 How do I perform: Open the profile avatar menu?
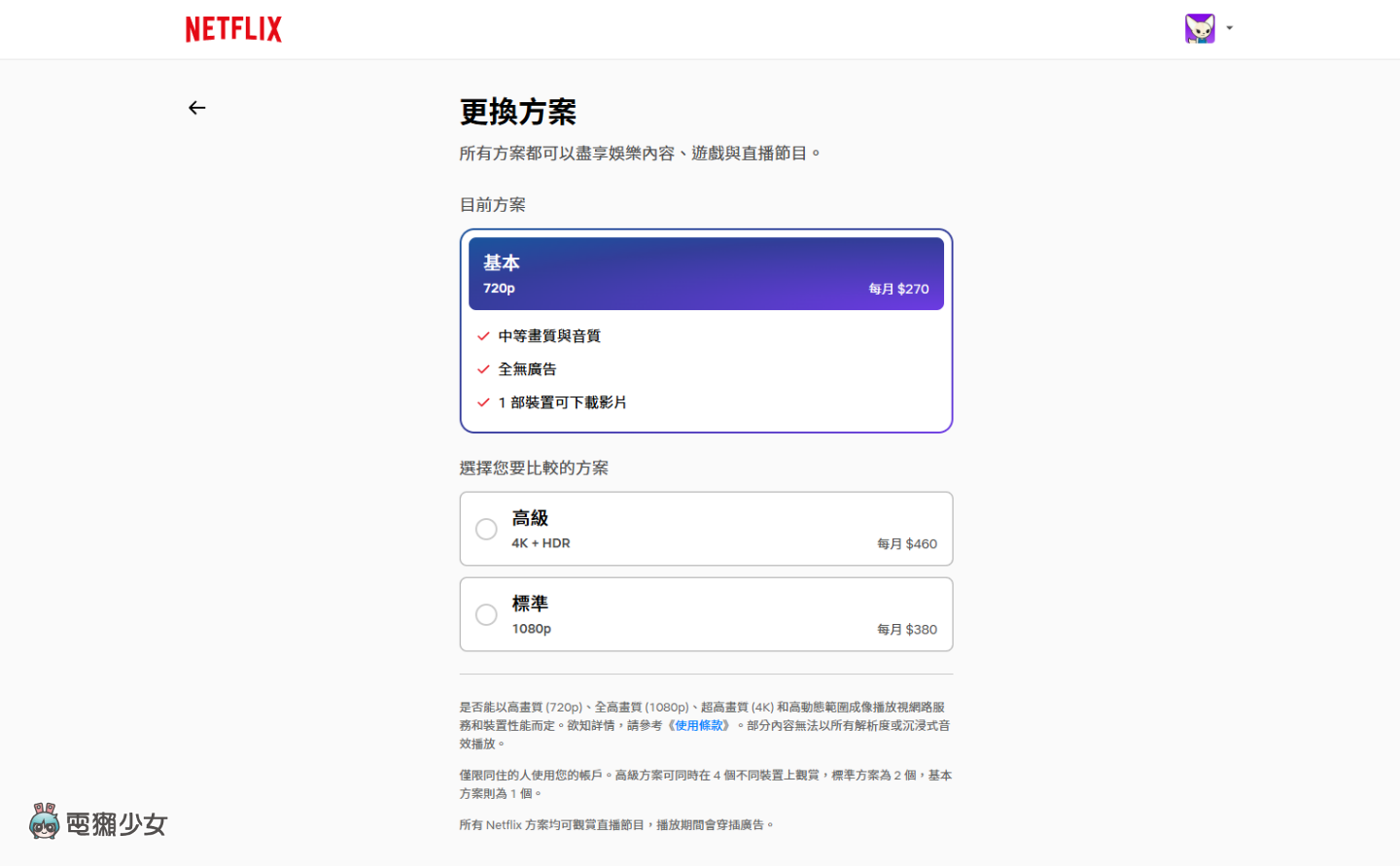click(1200, 28)
